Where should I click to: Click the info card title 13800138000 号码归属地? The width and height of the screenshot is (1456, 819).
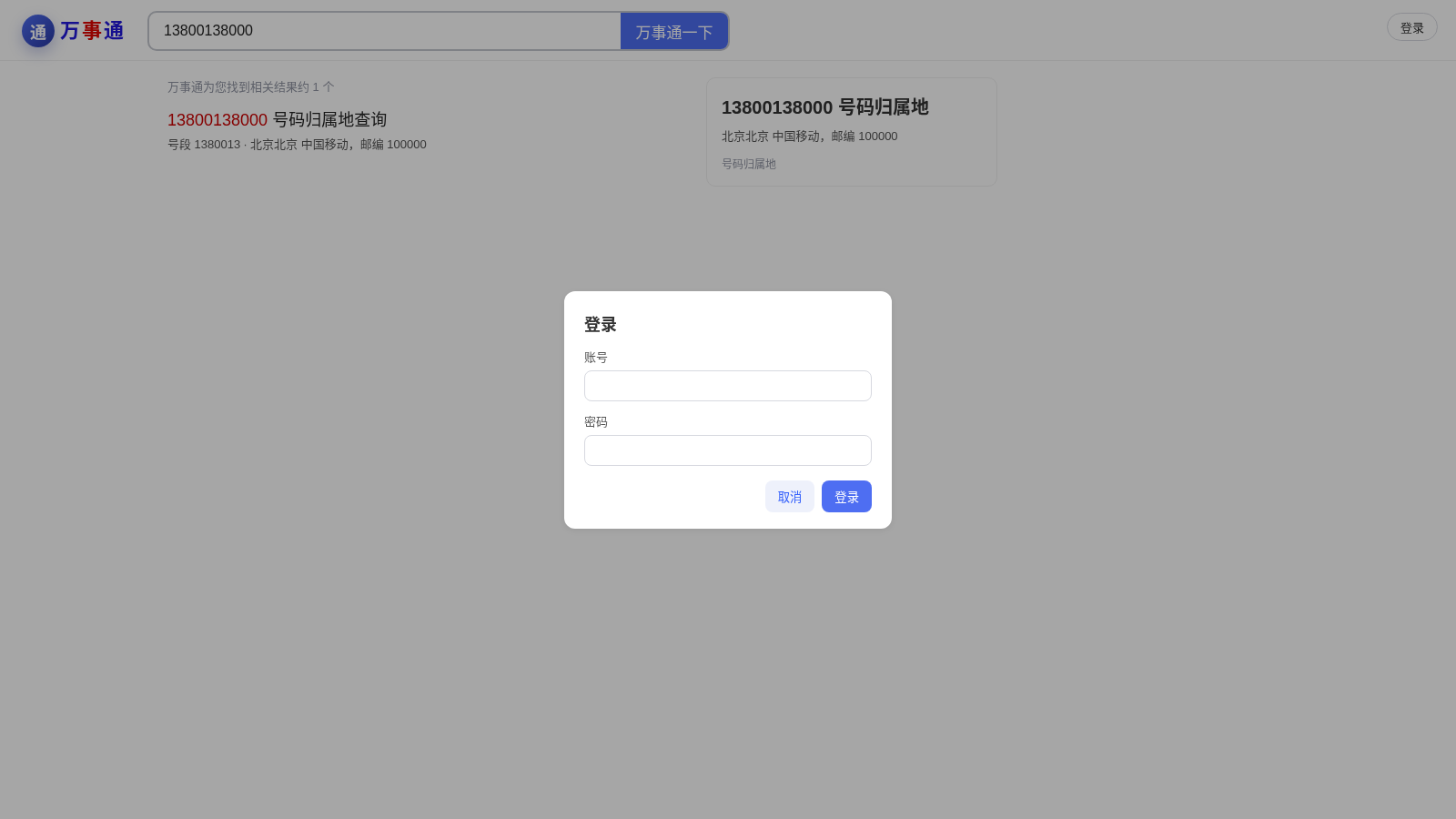825,107
